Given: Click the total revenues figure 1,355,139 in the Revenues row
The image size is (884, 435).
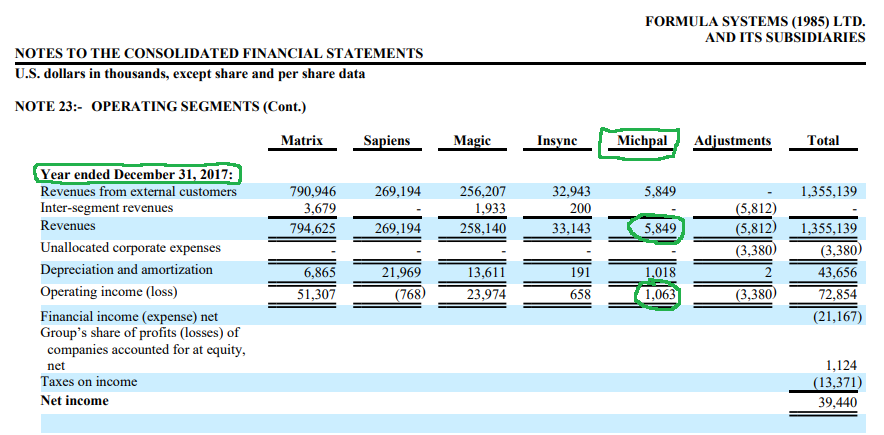Looking at the screenshot, I should tap(829, 229).
